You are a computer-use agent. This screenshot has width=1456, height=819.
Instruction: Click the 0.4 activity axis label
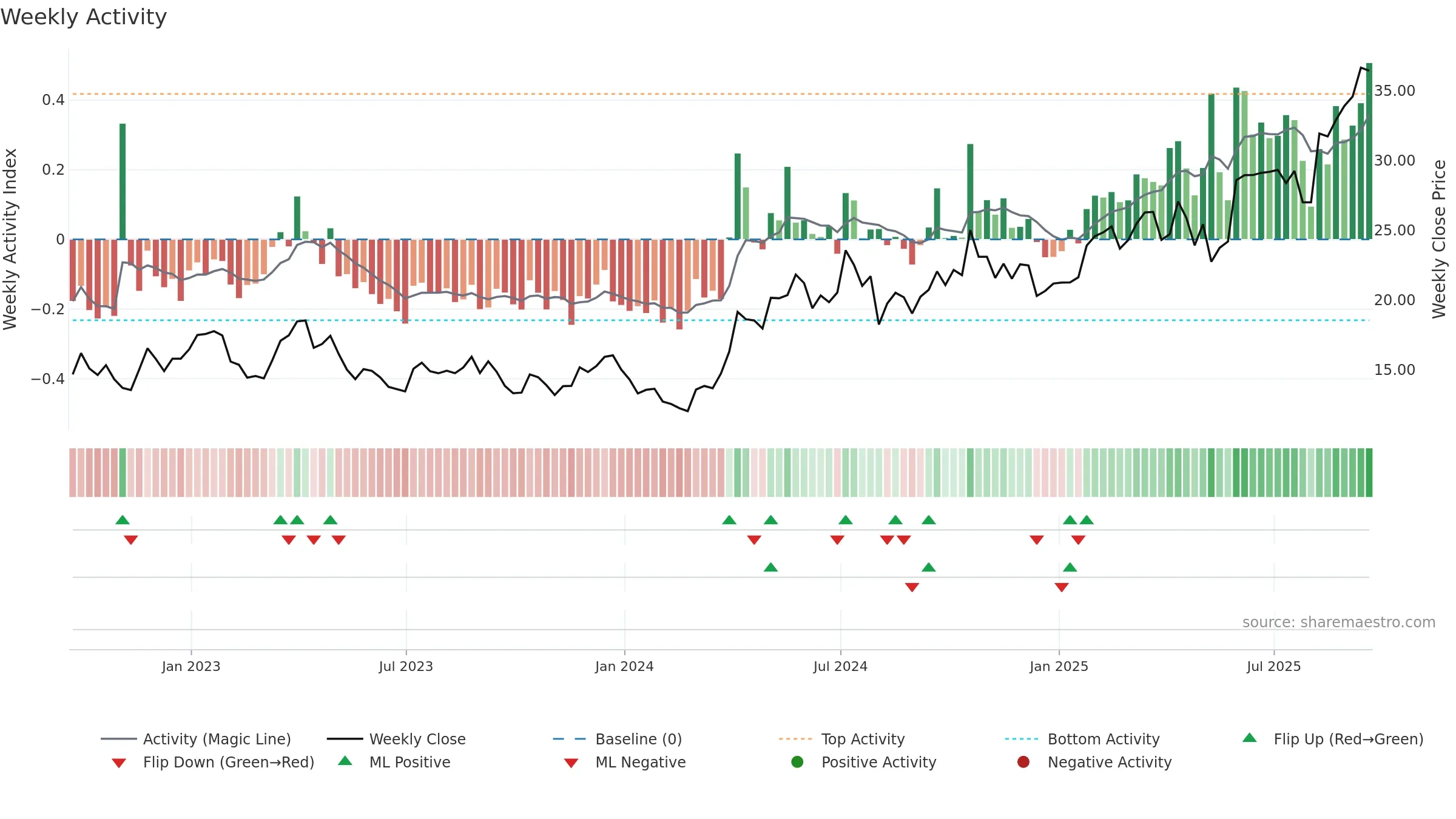click(x=53, y=100)
